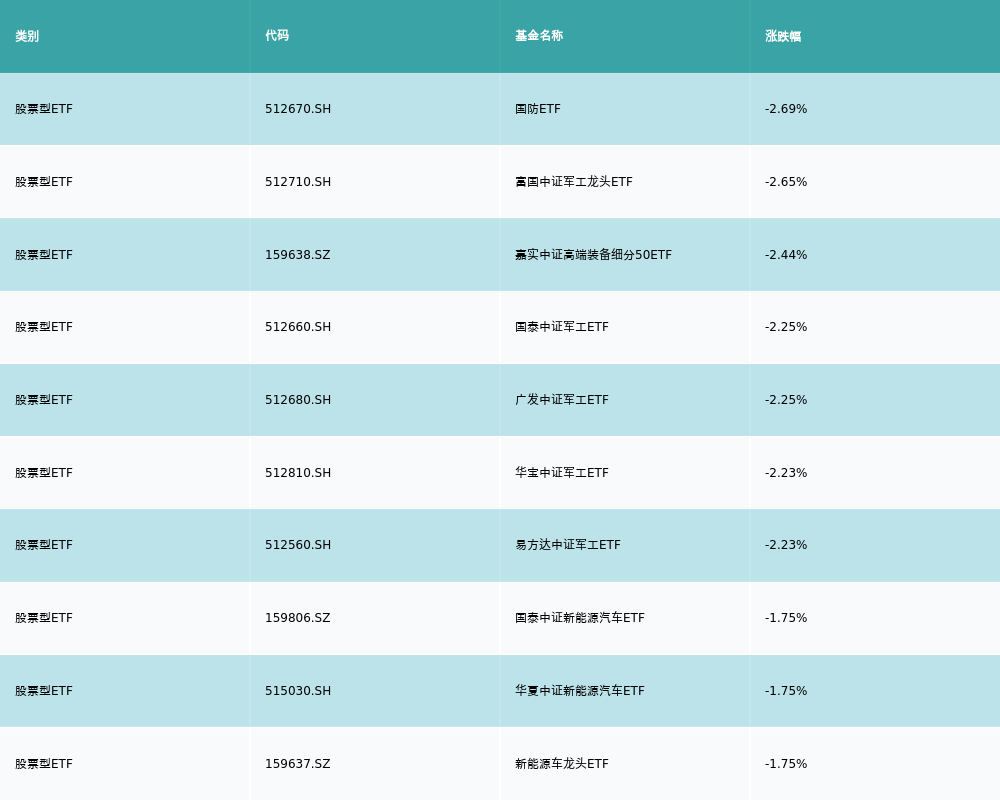
Task: Click -2.25% in the 512660.SH row
Action: tap(786, 327)
